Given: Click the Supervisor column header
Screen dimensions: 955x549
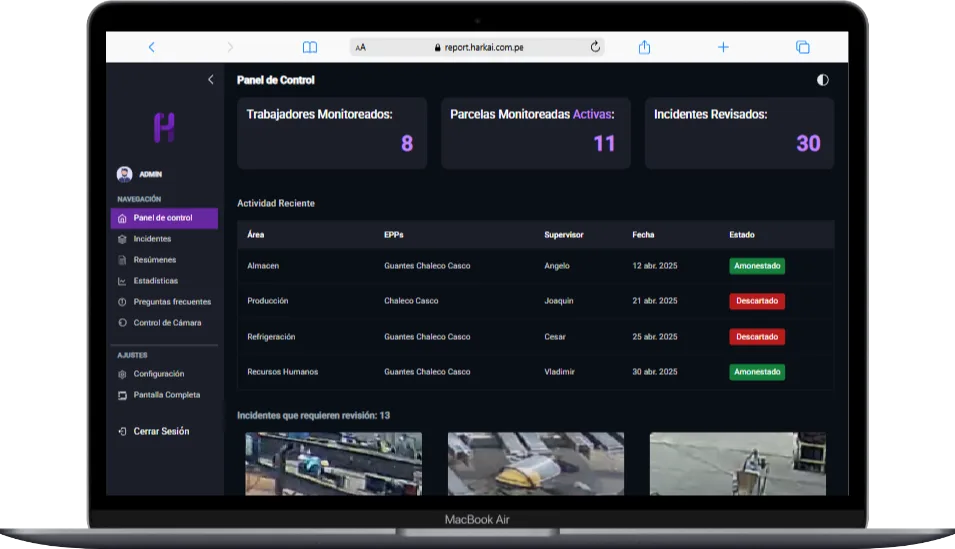Looking at the screenshot, I should pyautogui.click(x=563, y=235).
